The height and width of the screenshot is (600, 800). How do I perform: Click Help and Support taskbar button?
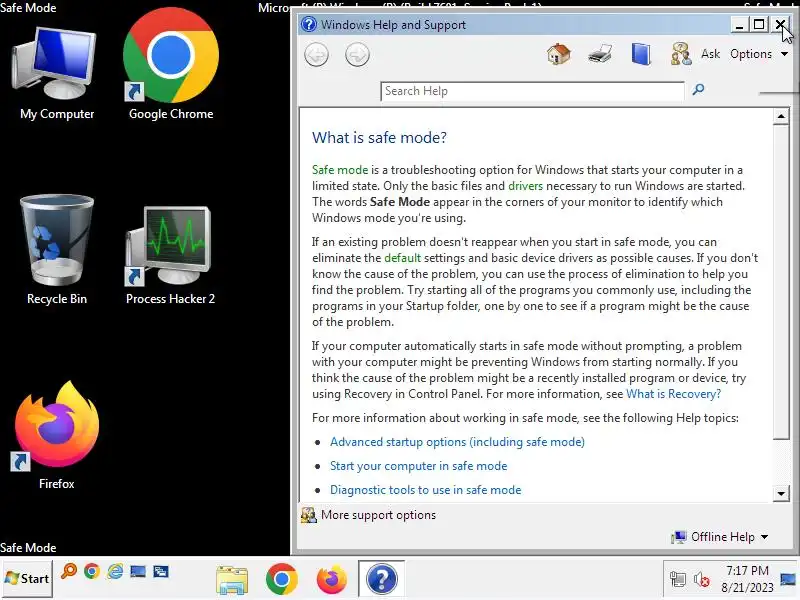click(381, 579)
